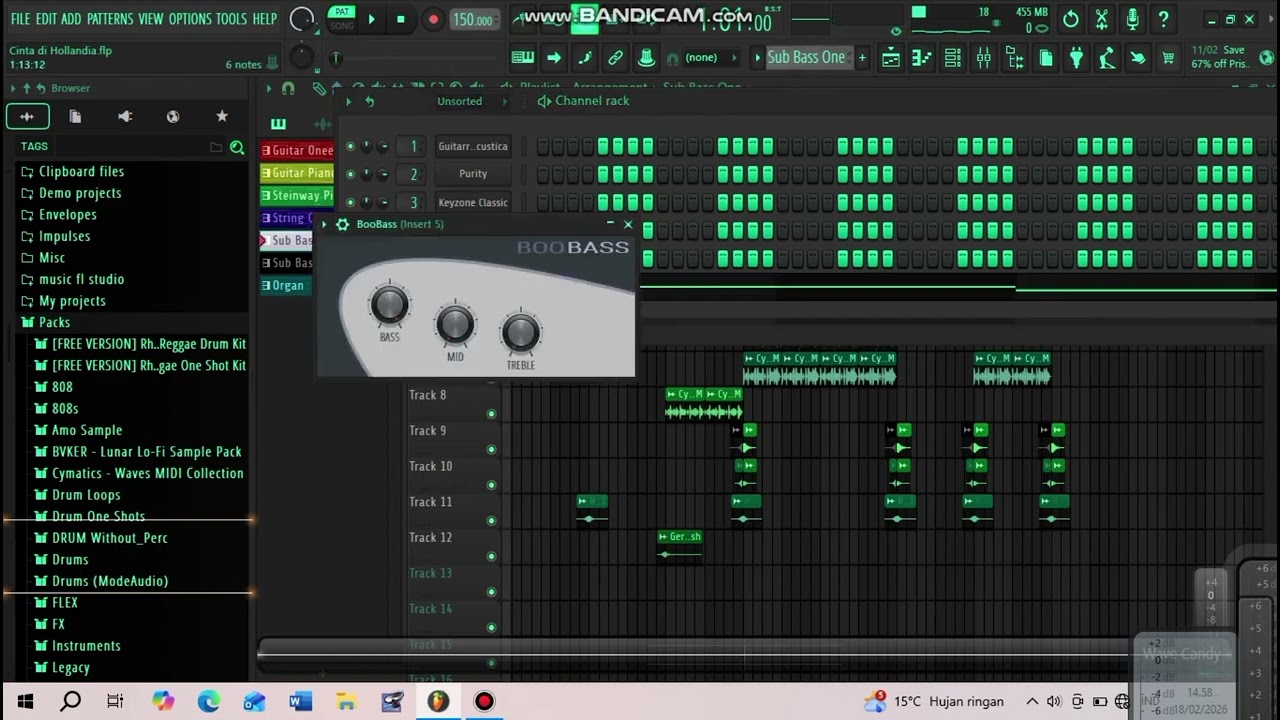The image size is (1280, 720).
Task: Open the Channel rack menu arrow
Action: pos(348,101)
